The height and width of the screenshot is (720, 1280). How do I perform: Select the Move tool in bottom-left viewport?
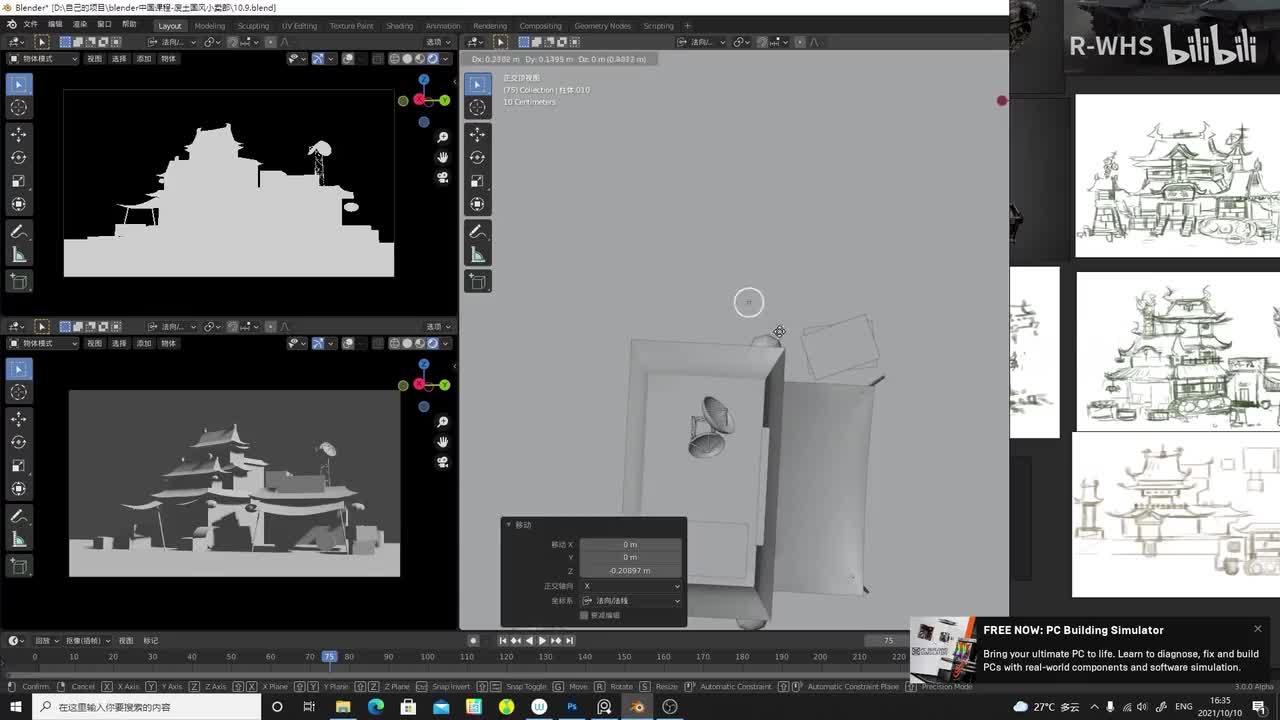coord(18,418)
